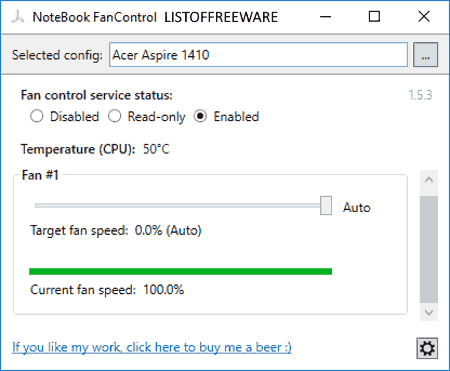Click the version number 1.5.3 label

pyautogui.click(x=420, y=95)
